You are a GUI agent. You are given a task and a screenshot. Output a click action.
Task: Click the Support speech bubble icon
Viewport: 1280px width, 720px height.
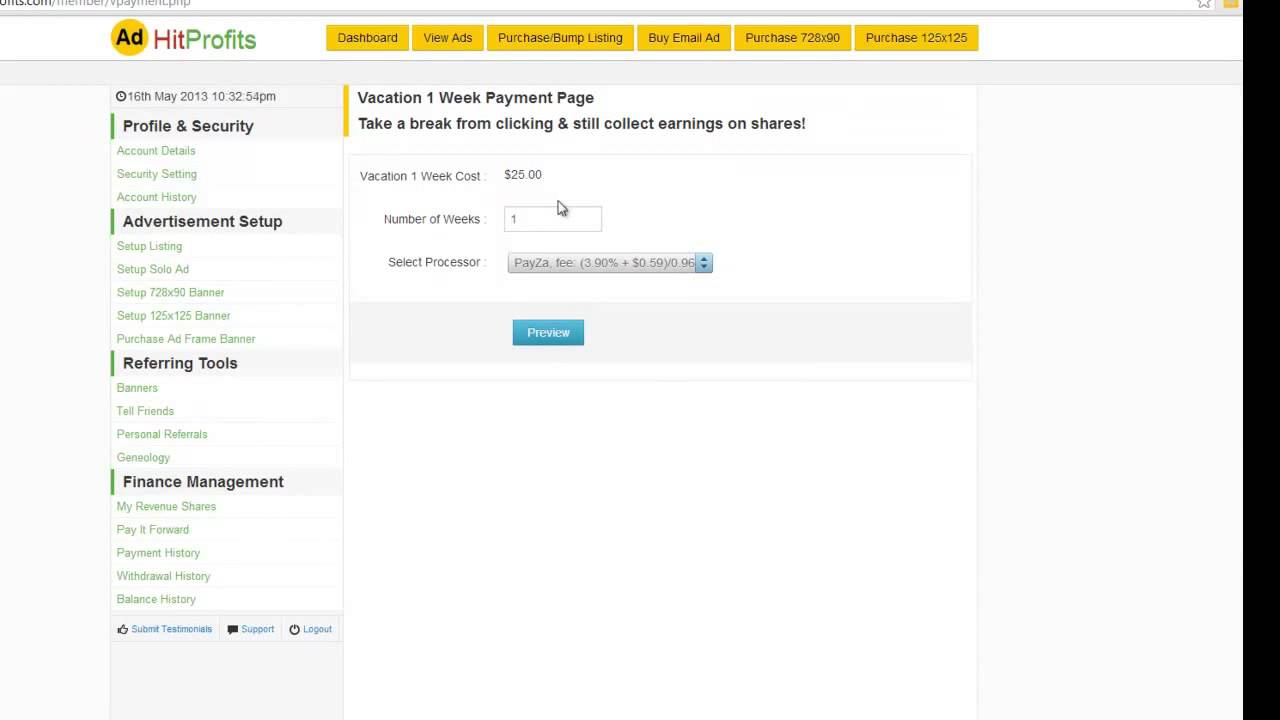[x=233, y=629]
